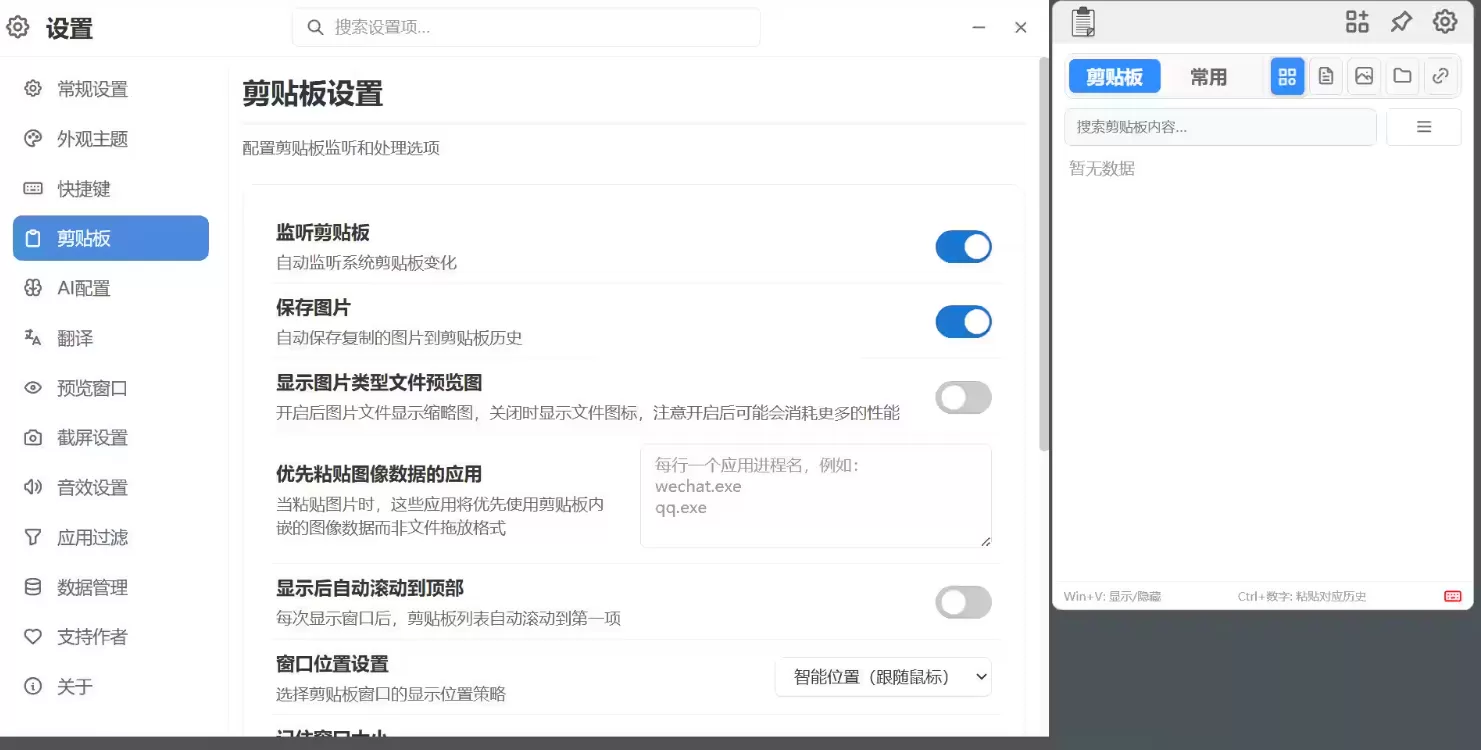Enable 显示图片类型文件预览图
Screen dimensions: 1481x750
click(x=963, y=397)
